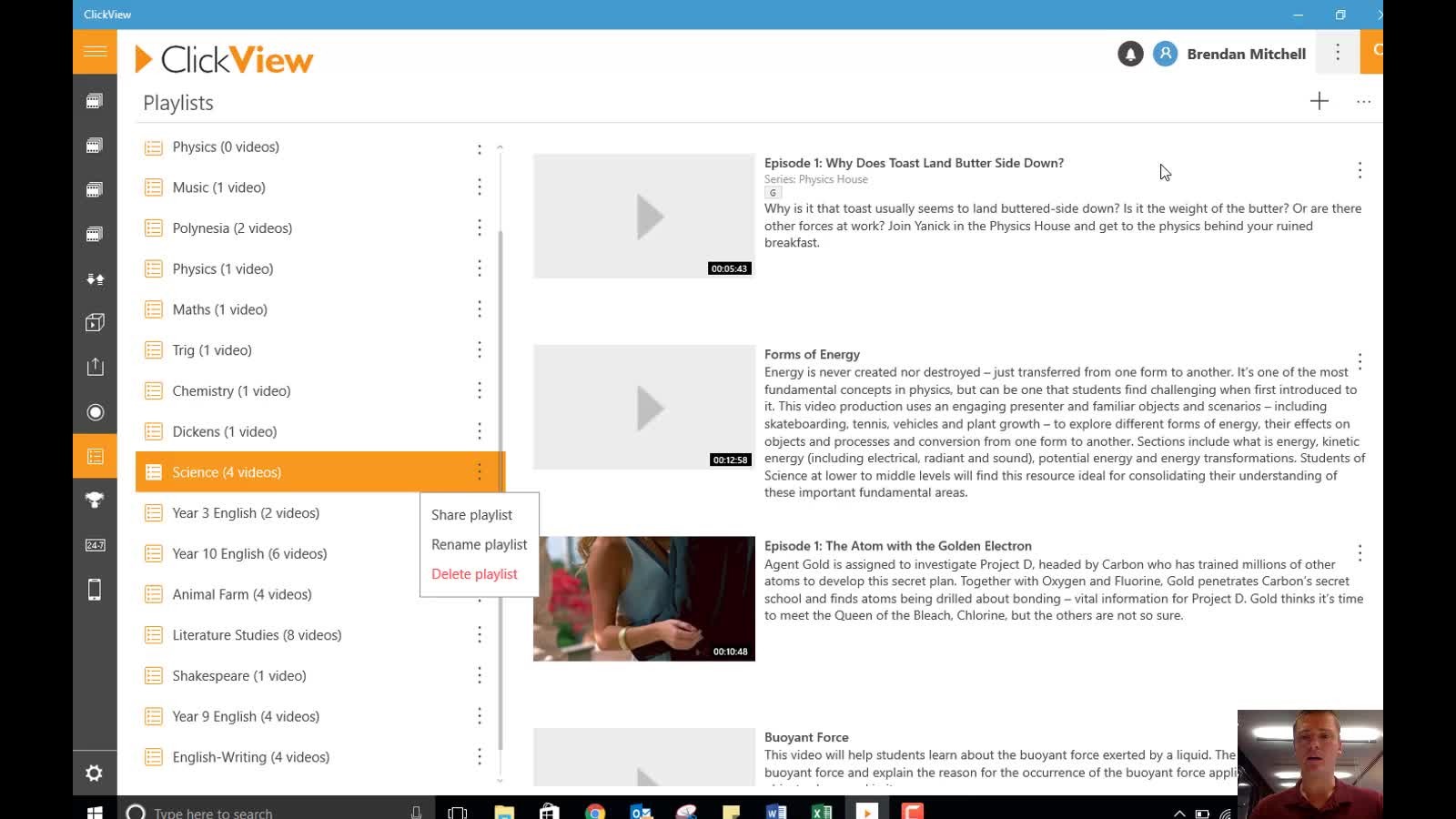Select Delete playlist in red text
The image size is (1456, 819).
coord(474,573)
